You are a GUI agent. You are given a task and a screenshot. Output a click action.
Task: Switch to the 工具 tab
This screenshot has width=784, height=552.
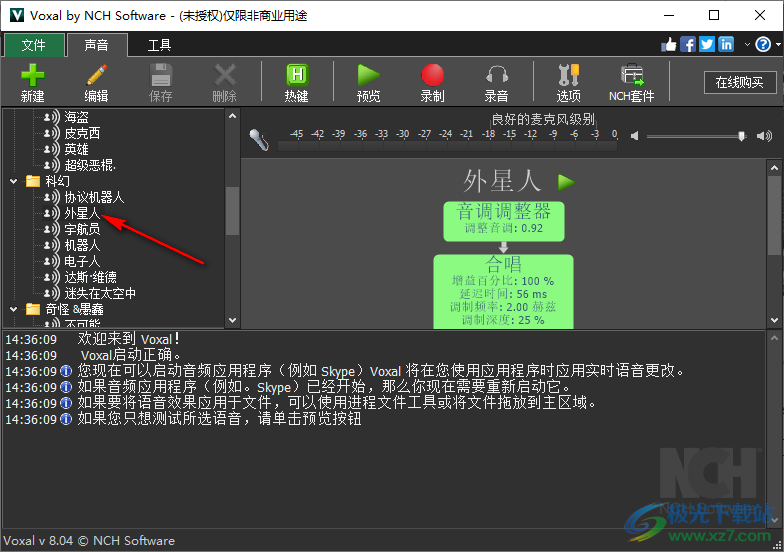(x=160, y=46)
